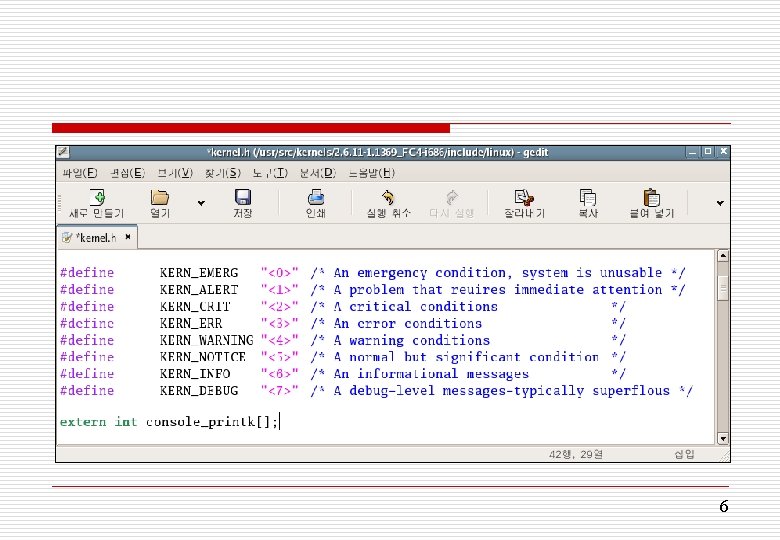Image resolution: width=780 pixels, height=540 pixels.
Task: Click the window resize grip at bottom-right corner
Action: coord(724,455)
